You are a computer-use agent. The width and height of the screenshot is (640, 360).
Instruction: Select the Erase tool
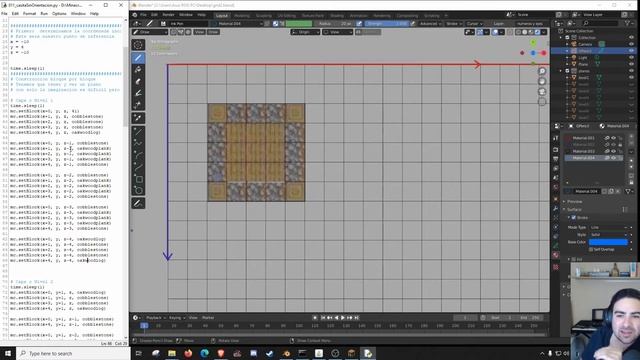click(x=138, y=81)
